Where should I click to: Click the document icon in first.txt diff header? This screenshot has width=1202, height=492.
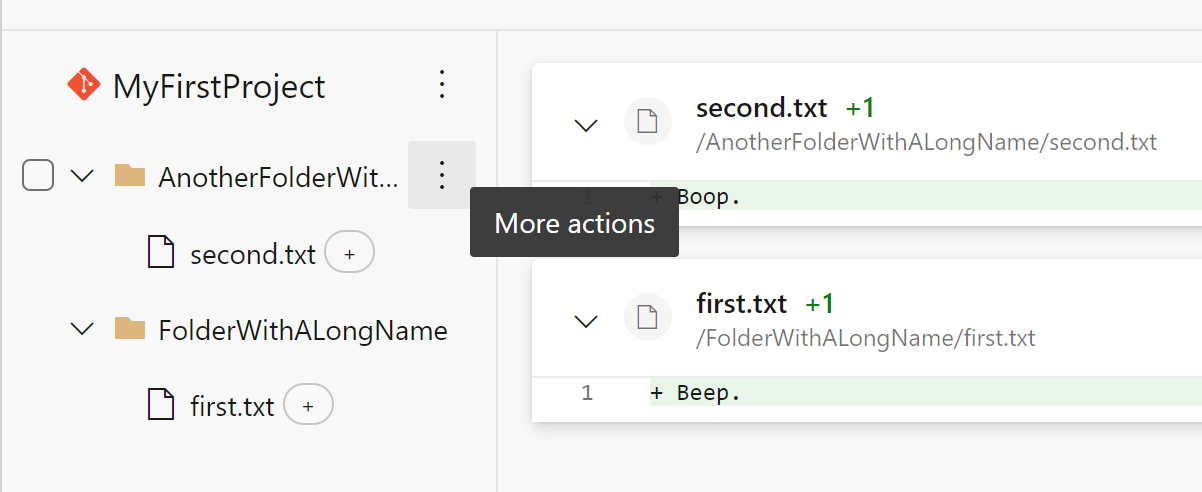[x=647, y=319]
